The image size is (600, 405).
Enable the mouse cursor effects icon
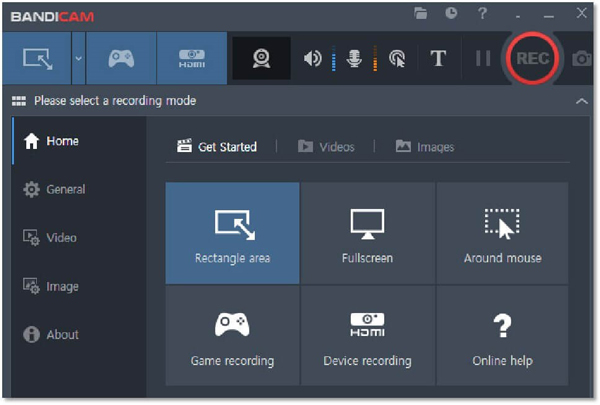tap(396, 59)
